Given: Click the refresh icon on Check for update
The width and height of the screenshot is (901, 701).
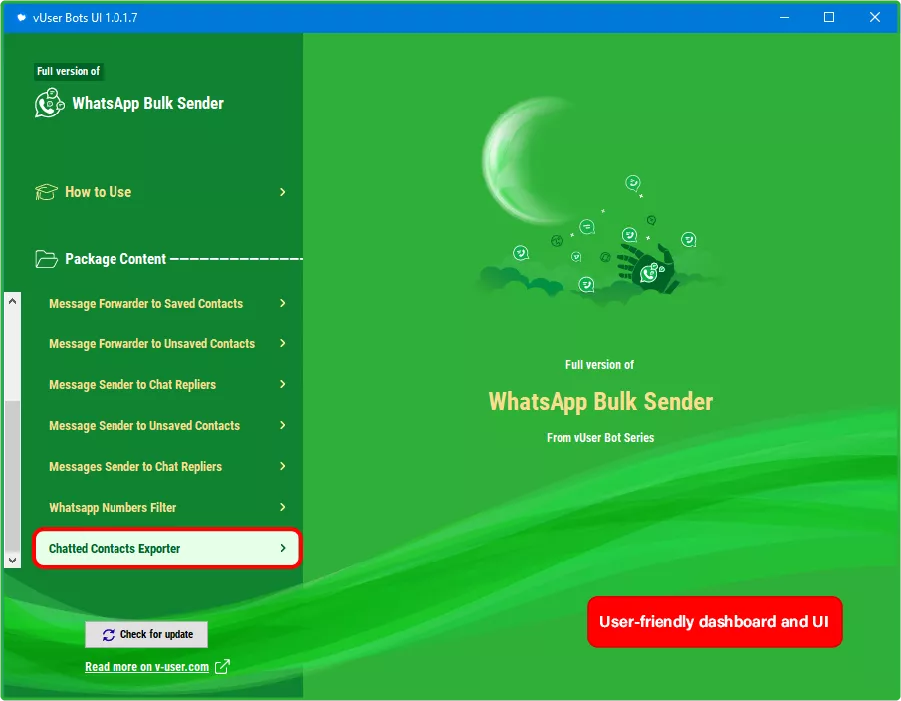Looking at the screenshot, I should pyautogui.click(x=109, y=634).
